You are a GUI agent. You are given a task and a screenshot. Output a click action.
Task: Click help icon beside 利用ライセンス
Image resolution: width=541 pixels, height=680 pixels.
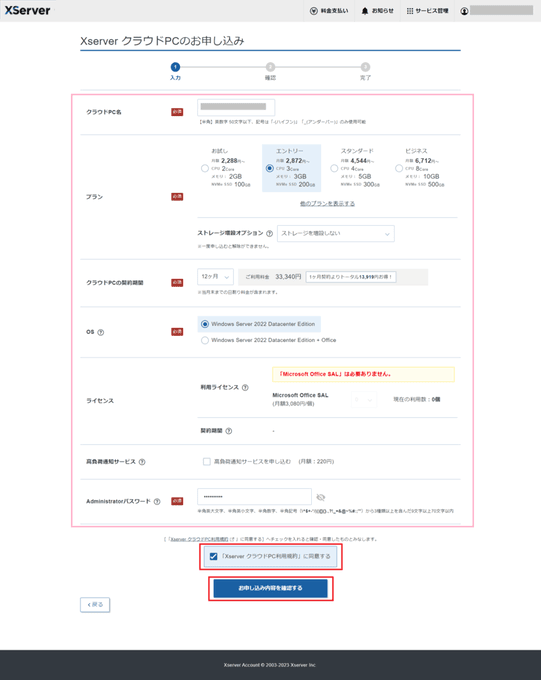click(245, 388)
